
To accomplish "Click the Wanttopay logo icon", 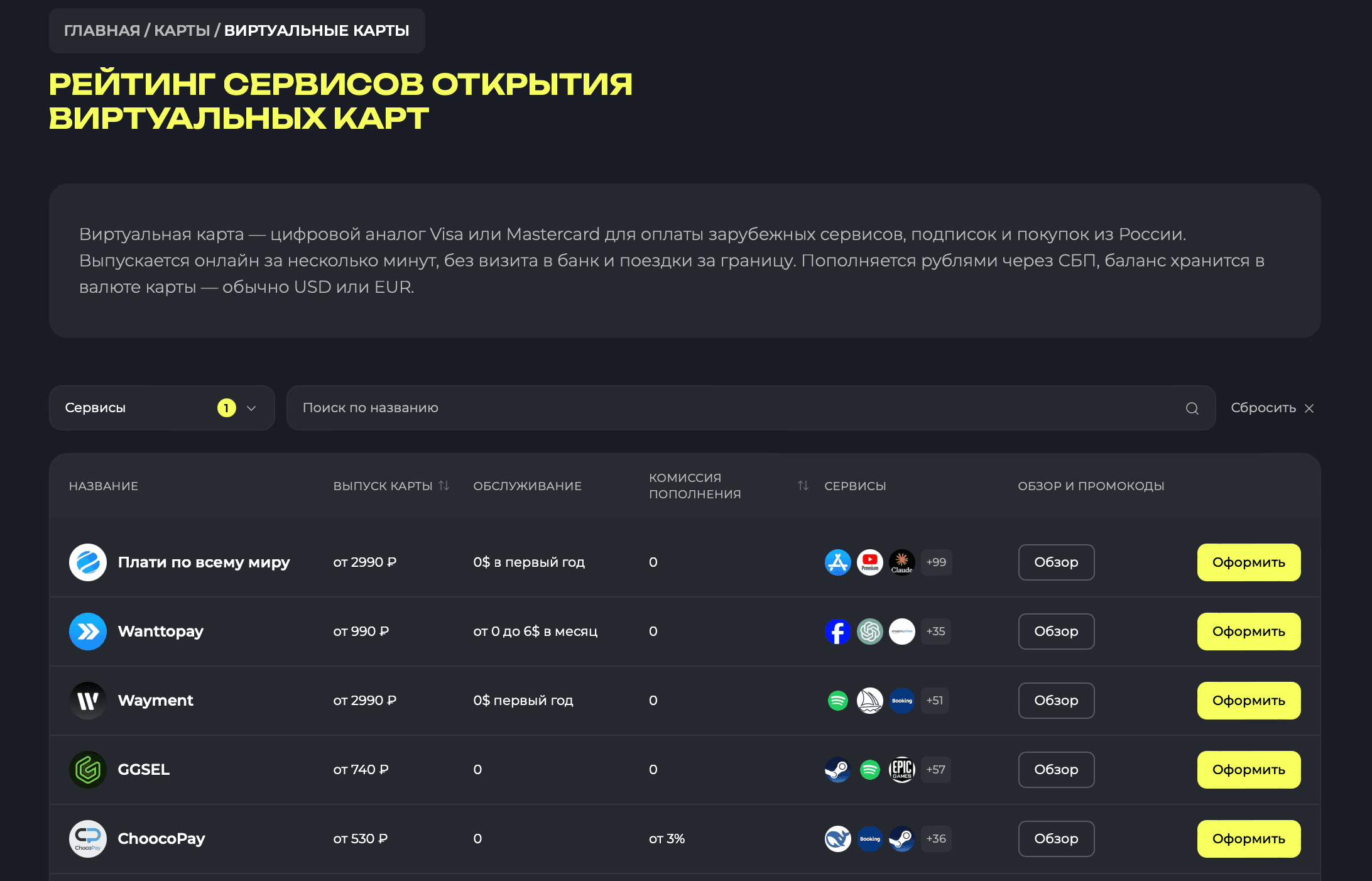I will pos(88,632).
